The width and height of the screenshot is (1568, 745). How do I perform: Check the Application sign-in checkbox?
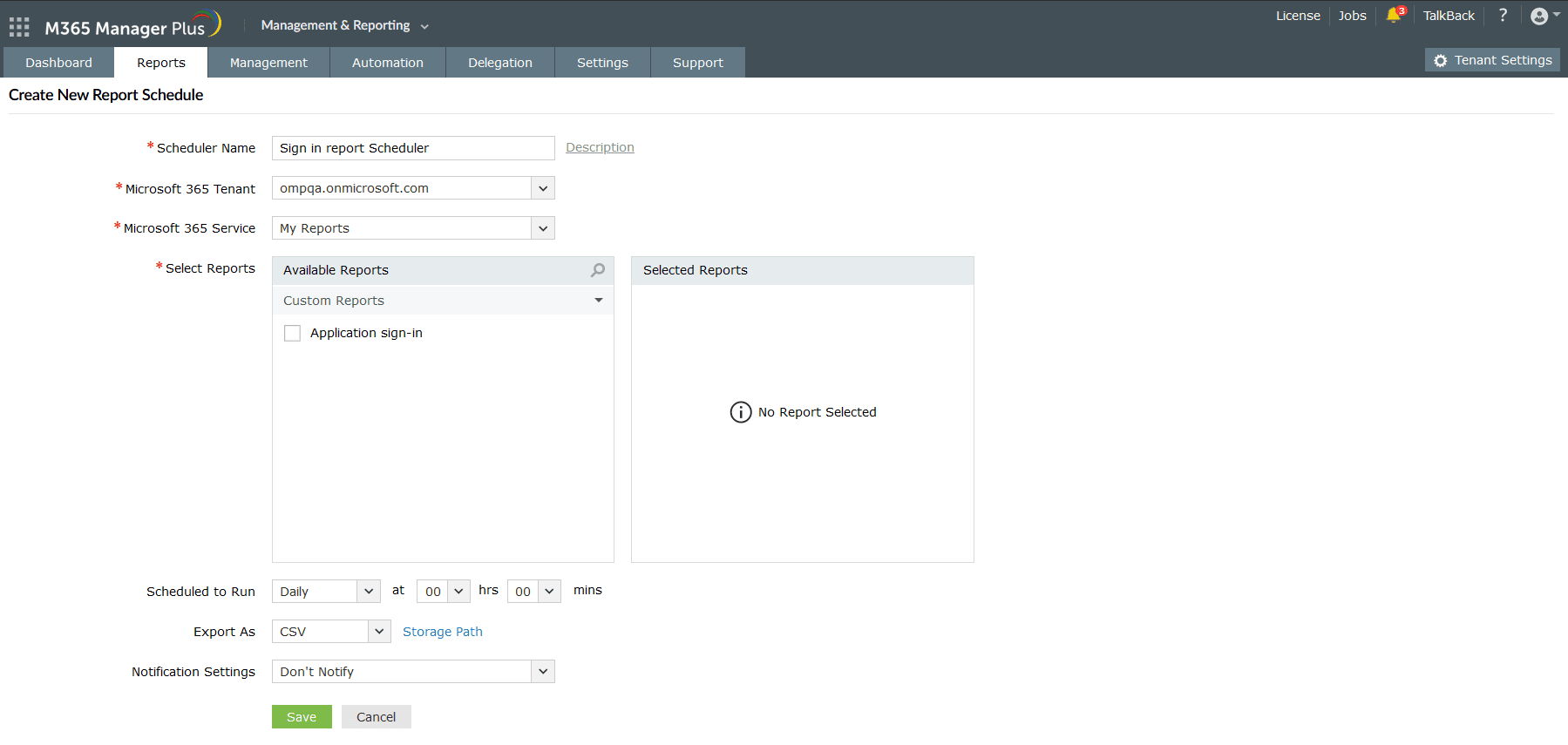pyautogui.click(x=292, y=333)
